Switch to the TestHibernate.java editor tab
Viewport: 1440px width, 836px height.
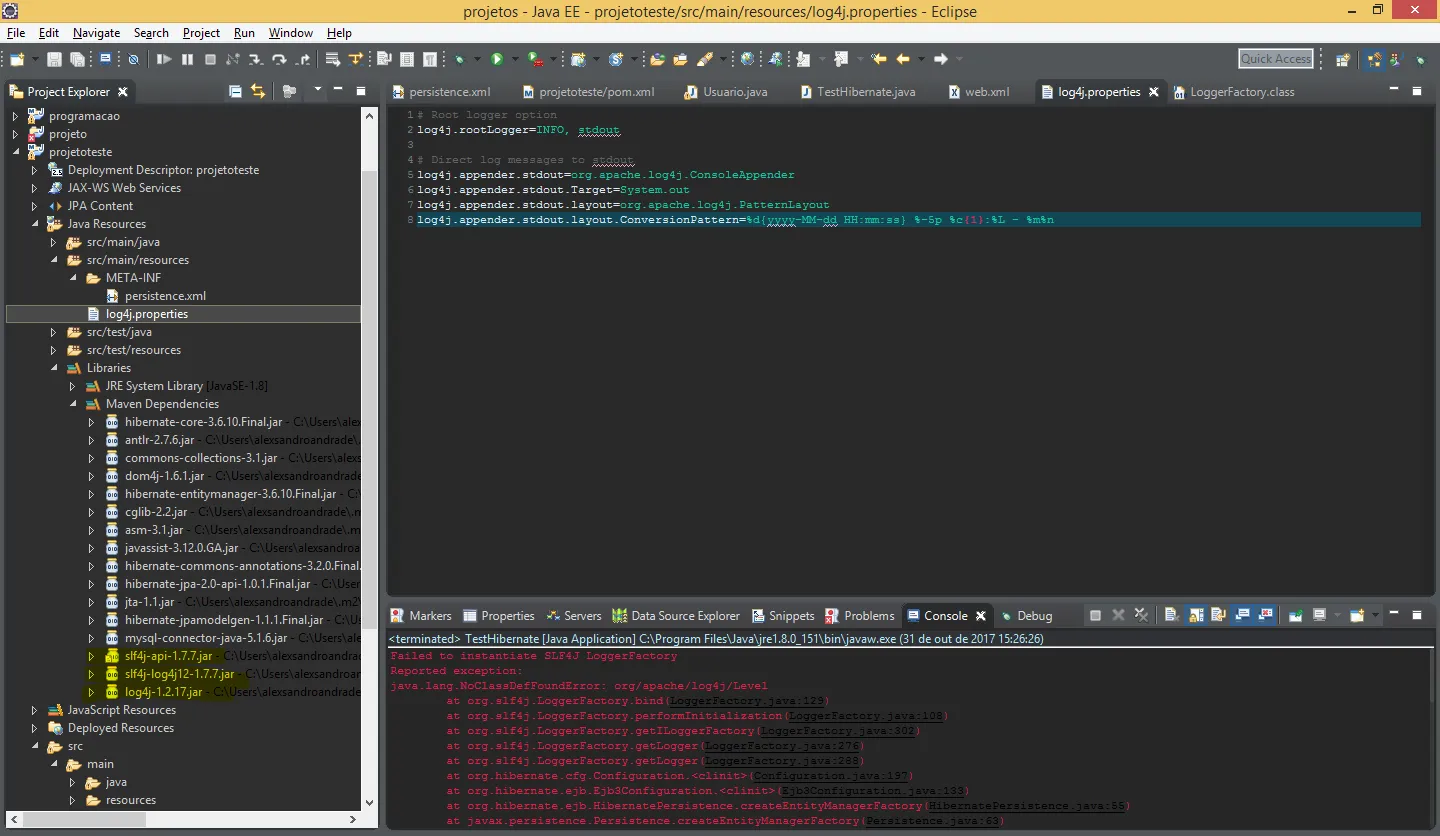(x=865, y=92)
